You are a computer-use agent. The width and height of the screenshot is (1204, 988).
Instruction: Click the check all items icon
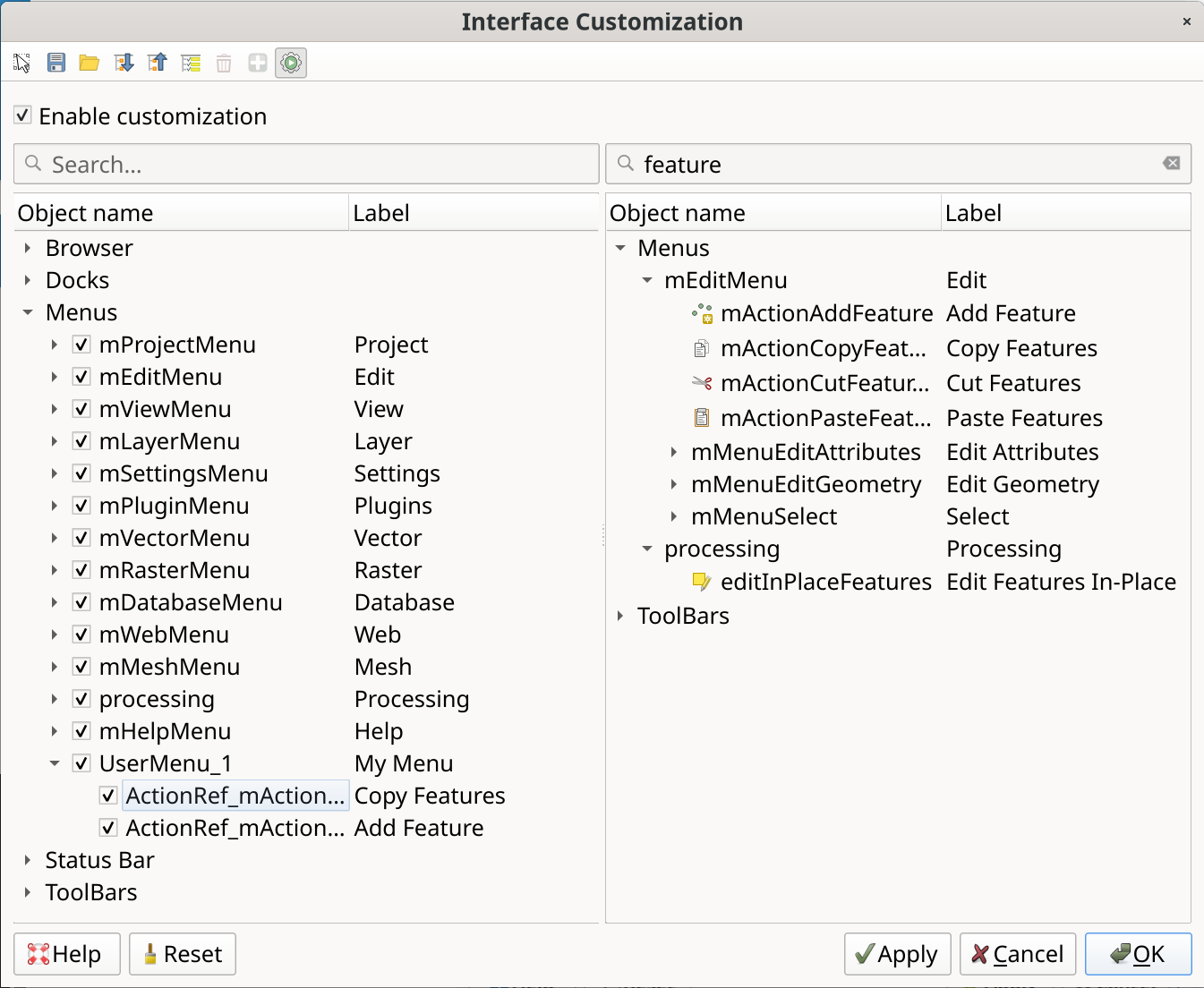pos(191,63)
